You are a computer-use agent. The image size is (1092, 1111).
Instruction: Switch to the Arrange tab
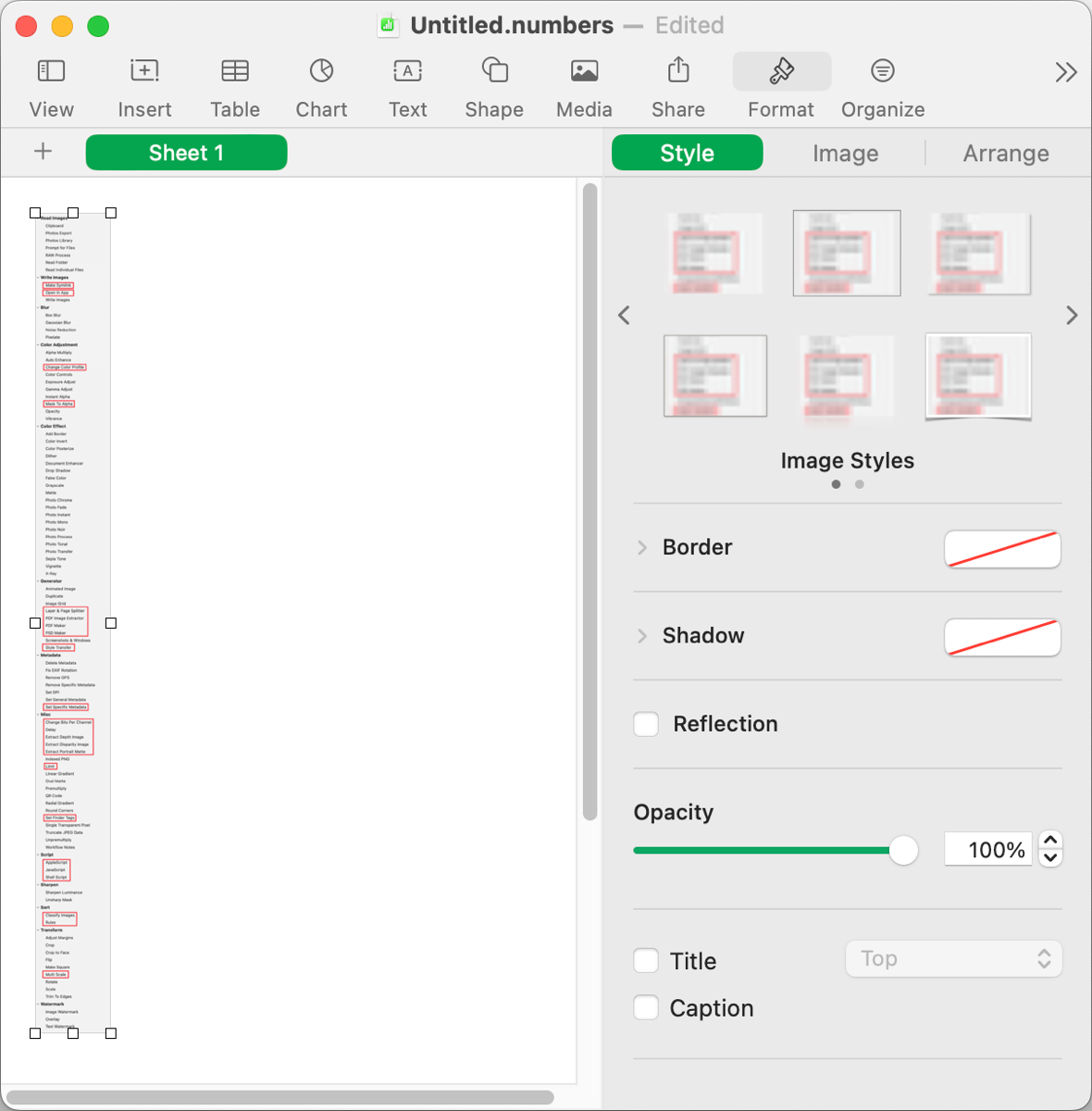pyautogui.click(x=1005, y=154)
